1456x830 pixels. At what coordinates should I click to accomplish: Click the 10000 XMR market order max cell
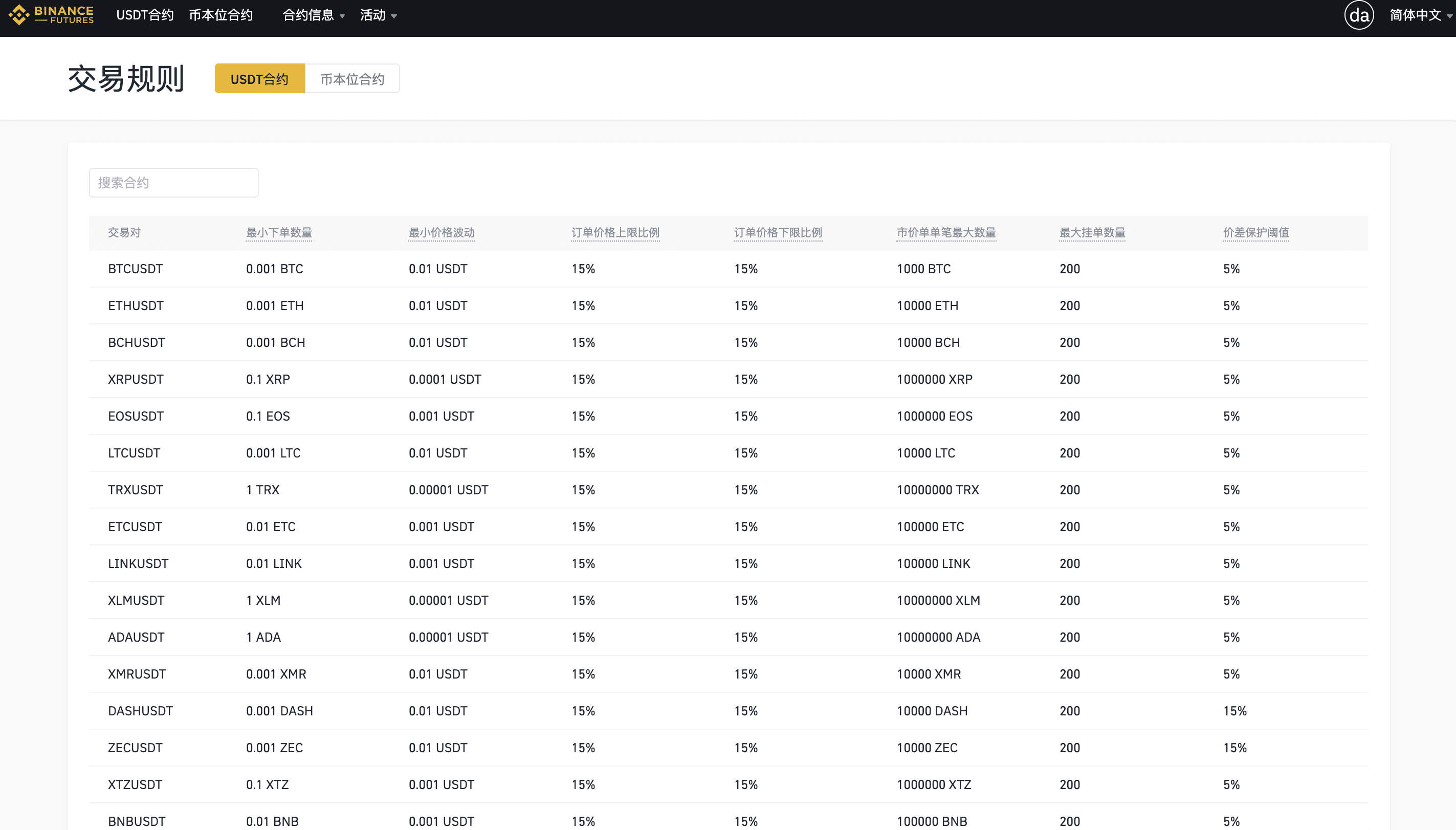(929, 674)
